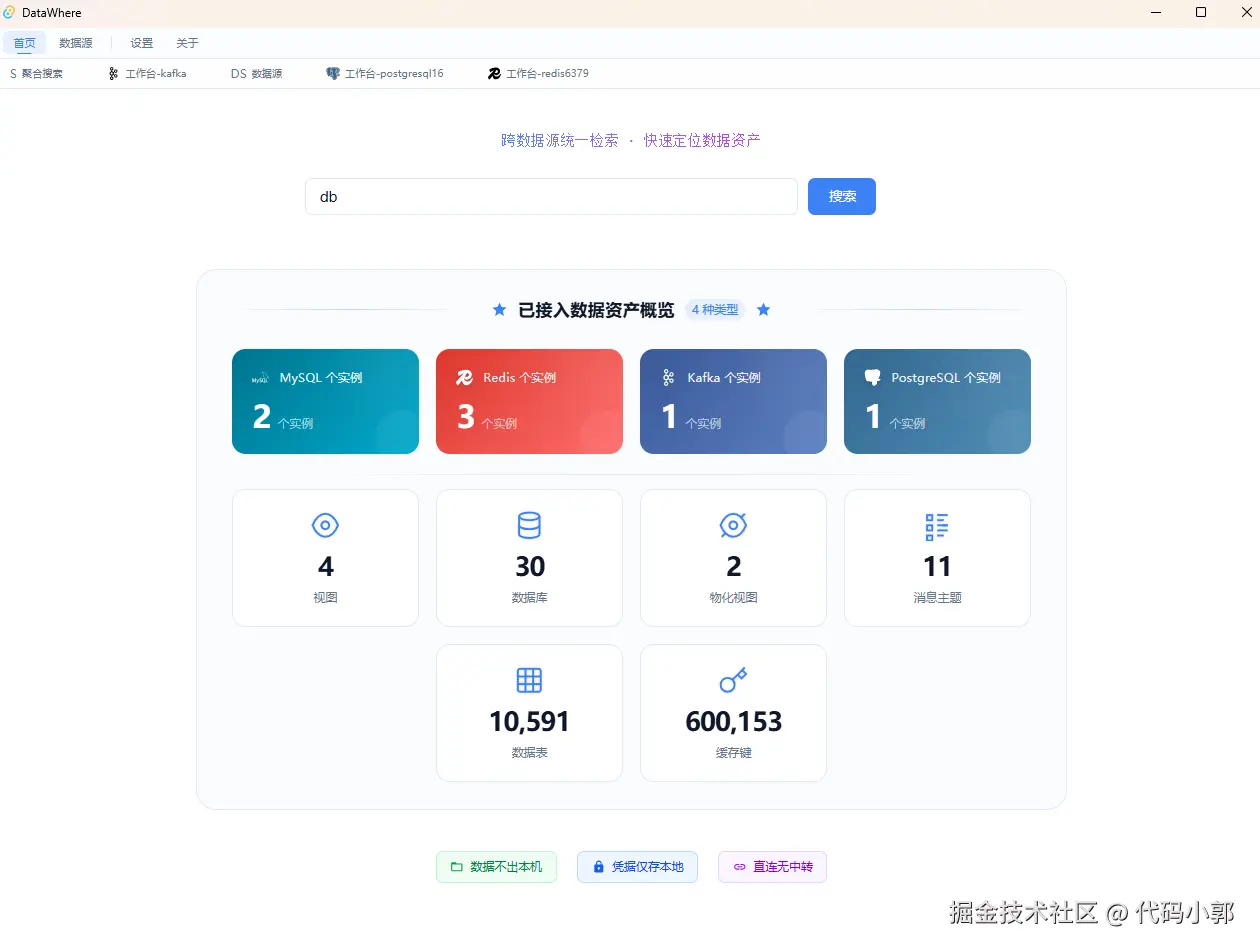Open the Kafka 个实例 card

coord(733,401)
